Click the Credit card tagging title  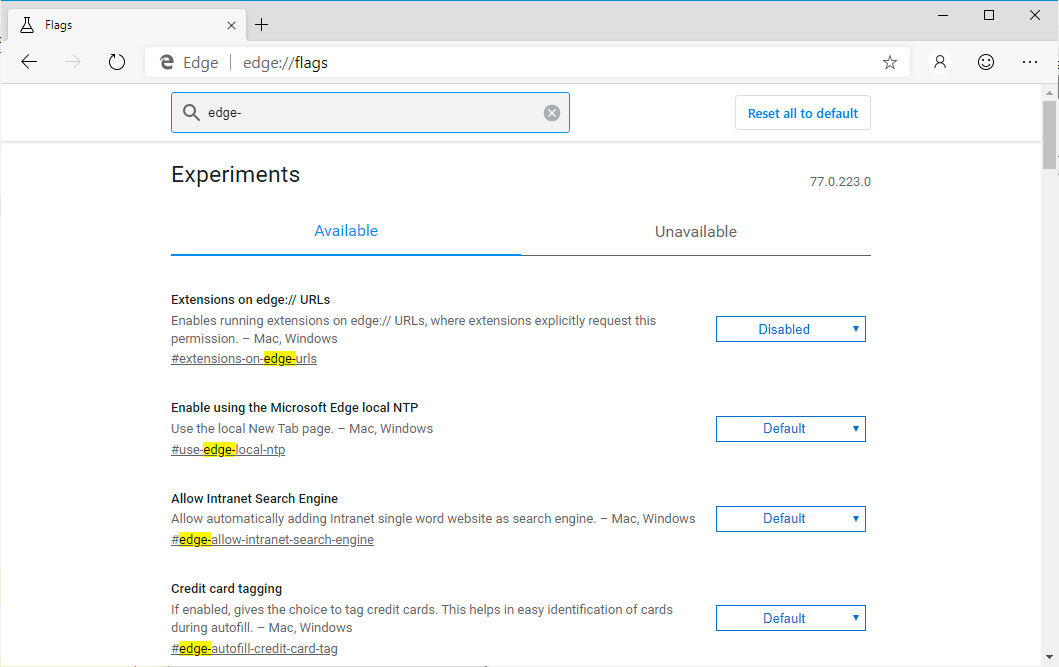tap(226, 589)
